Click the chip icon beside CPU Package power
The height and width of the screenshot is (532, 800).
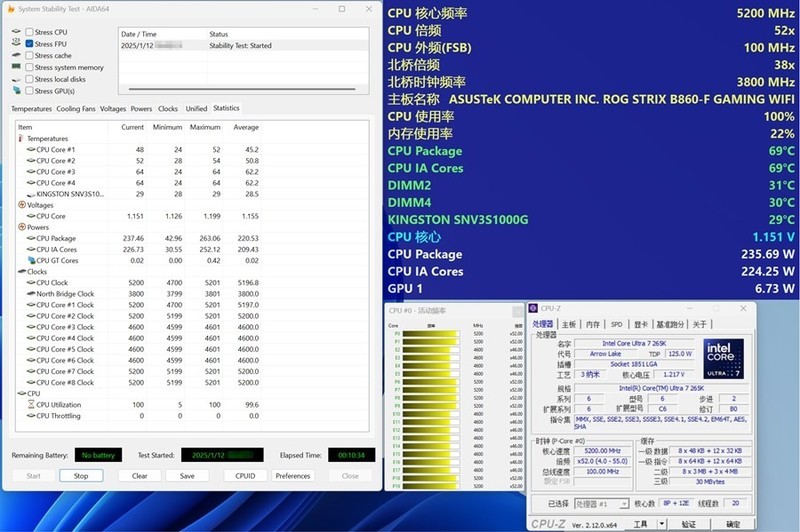[31, 238]
